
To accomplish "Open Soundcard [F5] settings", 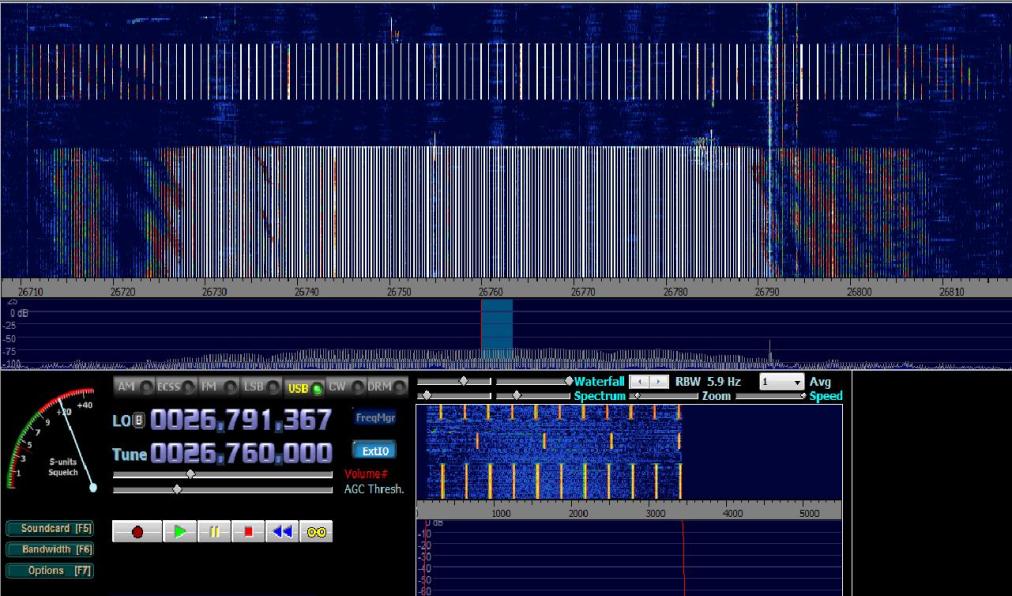I will click(50, 528).
